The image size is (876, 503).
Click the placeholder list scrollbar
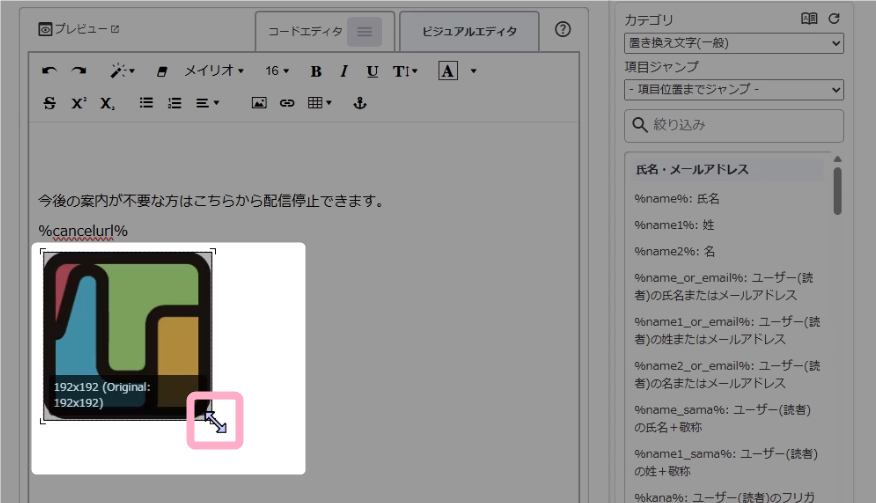click(837, 191)
